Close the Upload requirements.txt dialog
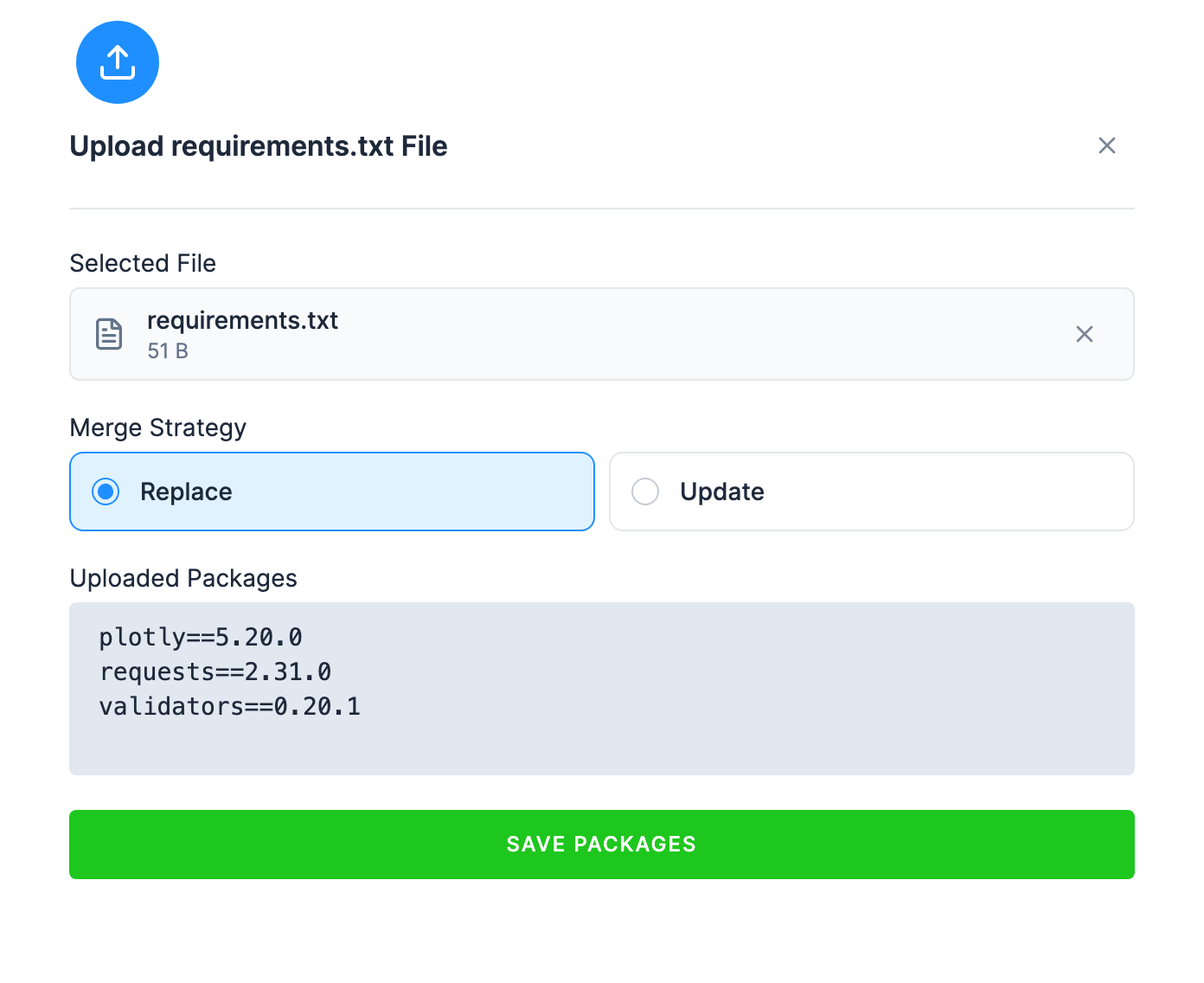Viewport: 1204px width, 983px height. (1107, 145)
